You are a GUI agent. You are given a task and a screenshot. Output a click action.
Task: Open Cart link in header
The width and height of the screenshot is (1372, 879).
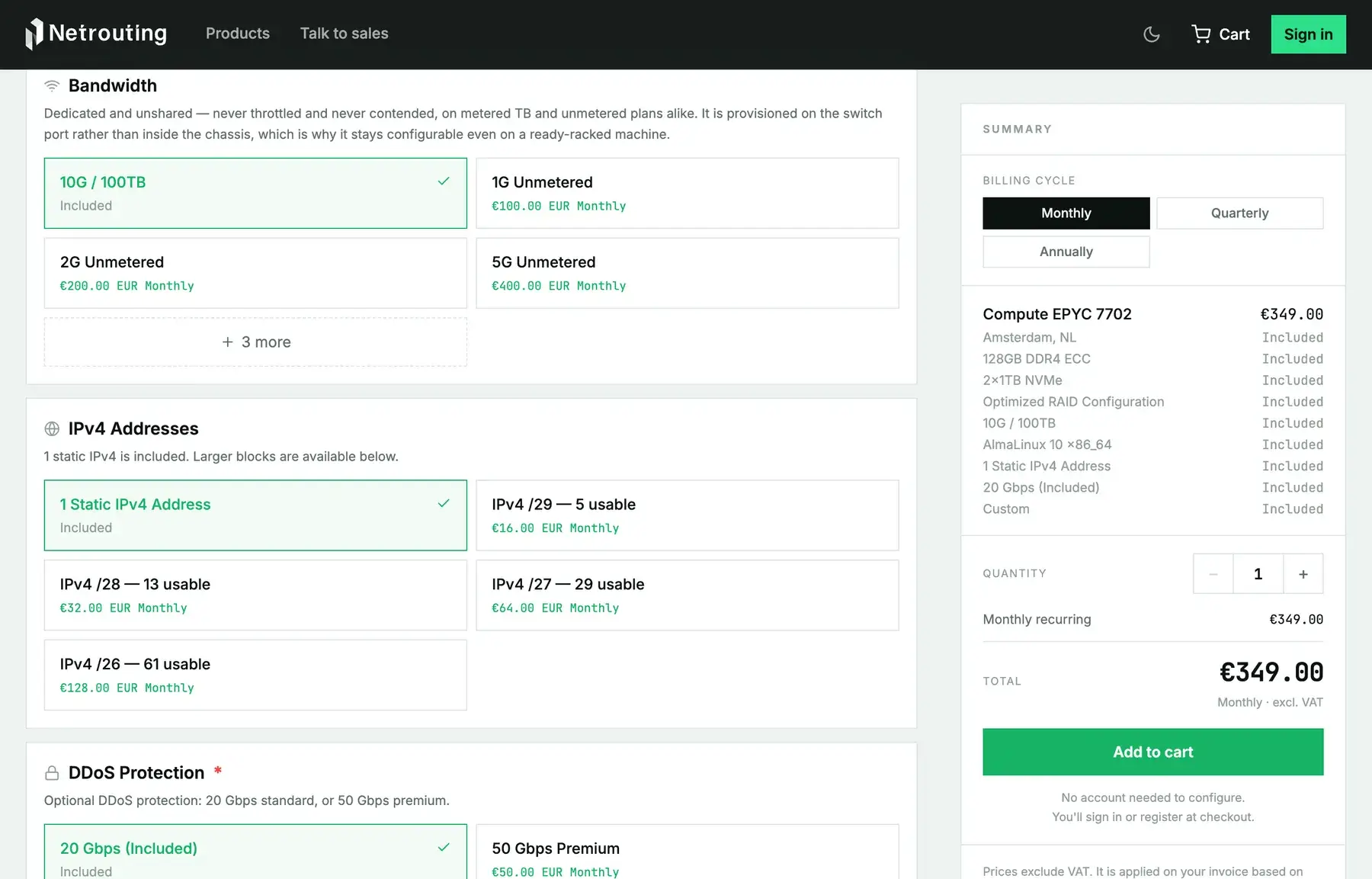(x=1221, y=34)
